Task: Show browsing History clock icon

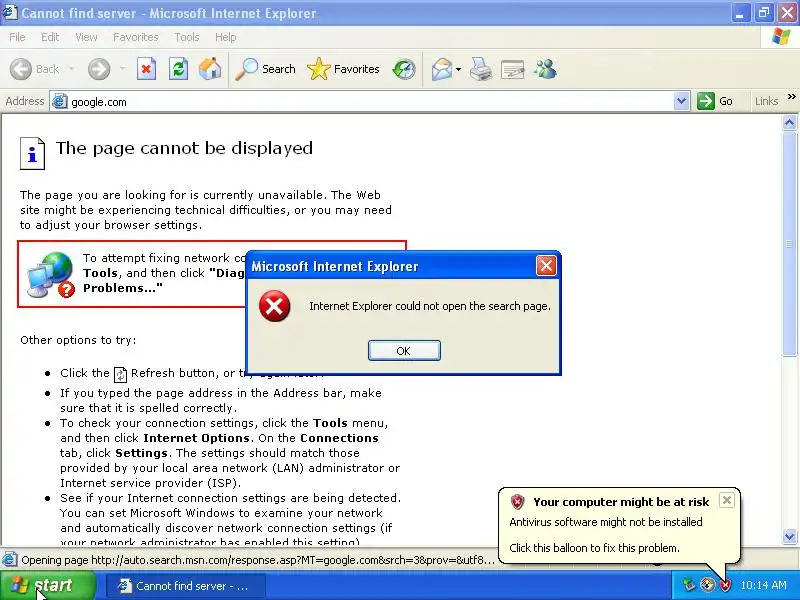Action: point(404,69)
